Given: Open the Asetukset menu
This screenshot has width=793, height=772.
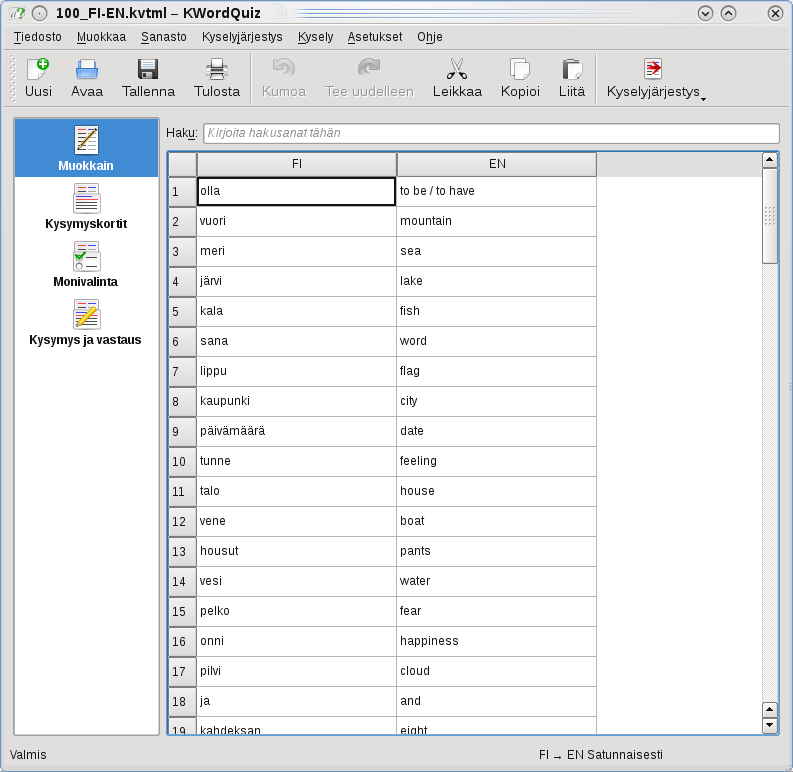Looking at the screenshot, I should [375, 37].
